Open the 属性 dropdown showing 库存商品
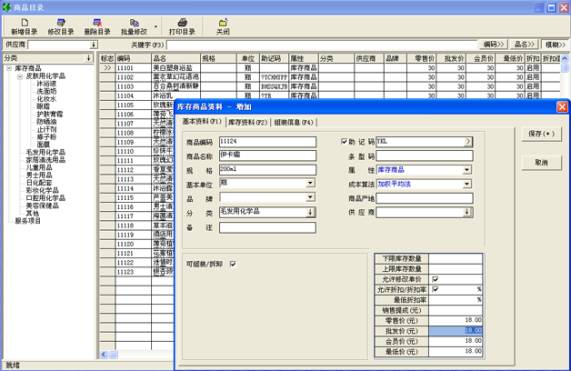 tap(466, 170)
